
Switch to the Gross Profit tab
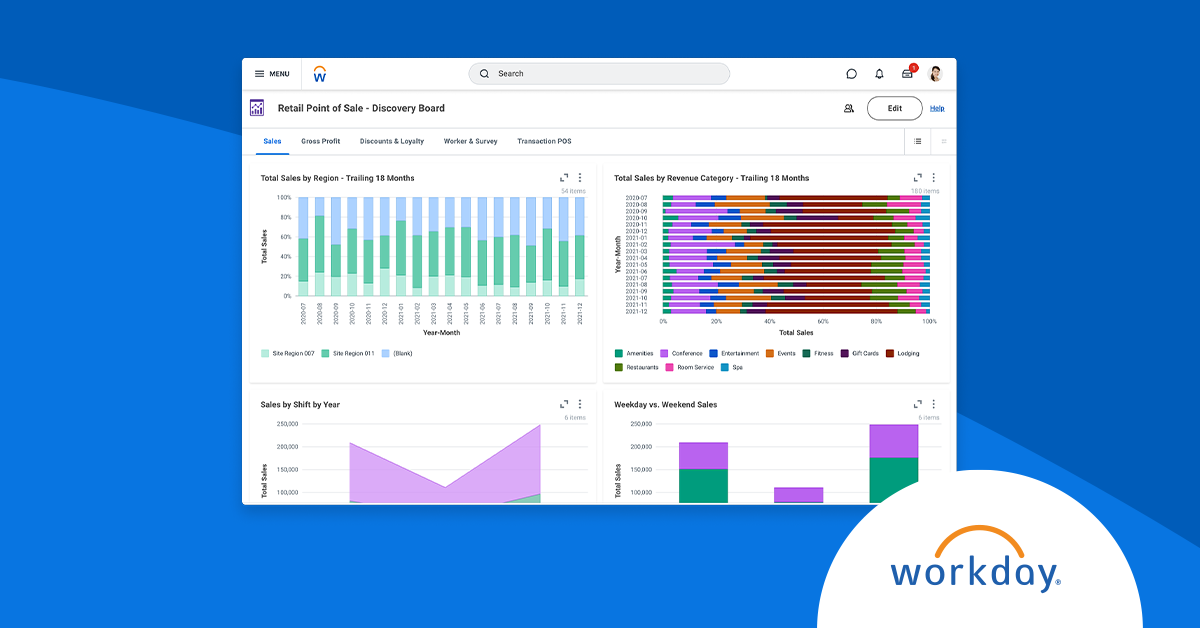tap(320, 141)
